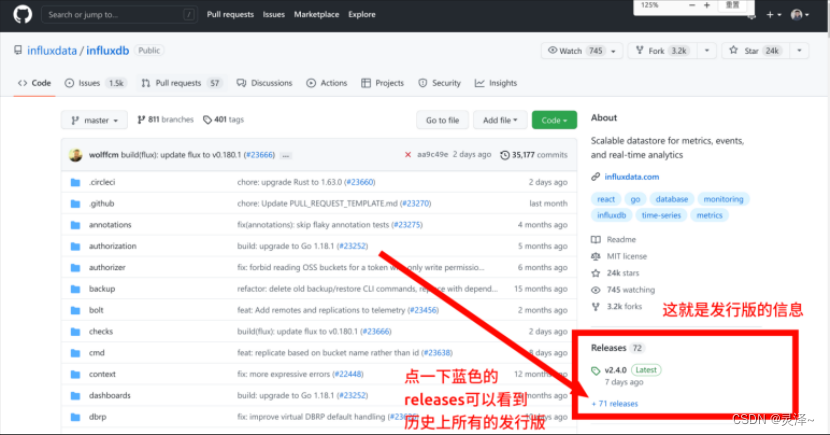Click the zoom in plus button

707,5
